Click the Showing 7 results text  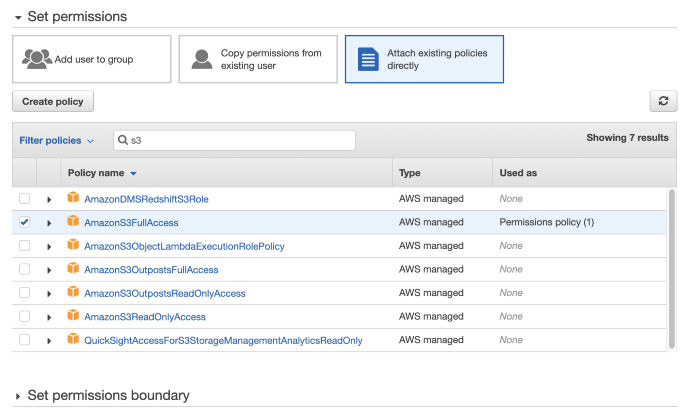[627, 138]
